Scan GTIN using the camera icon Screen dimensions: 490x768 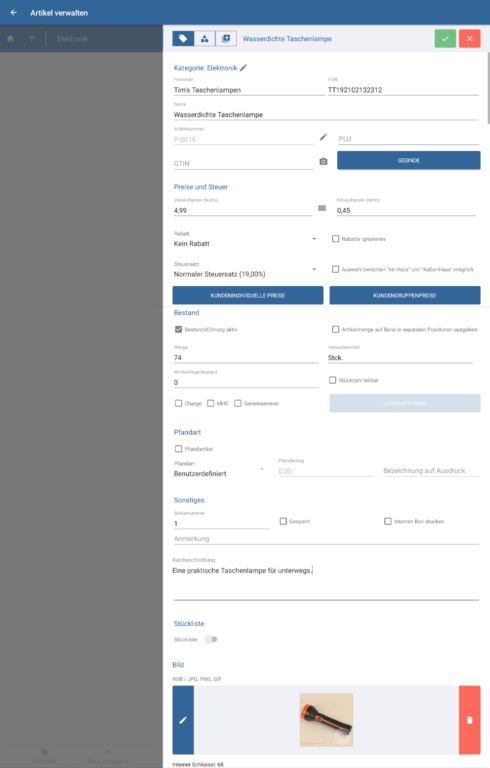[x=323, y=161]
